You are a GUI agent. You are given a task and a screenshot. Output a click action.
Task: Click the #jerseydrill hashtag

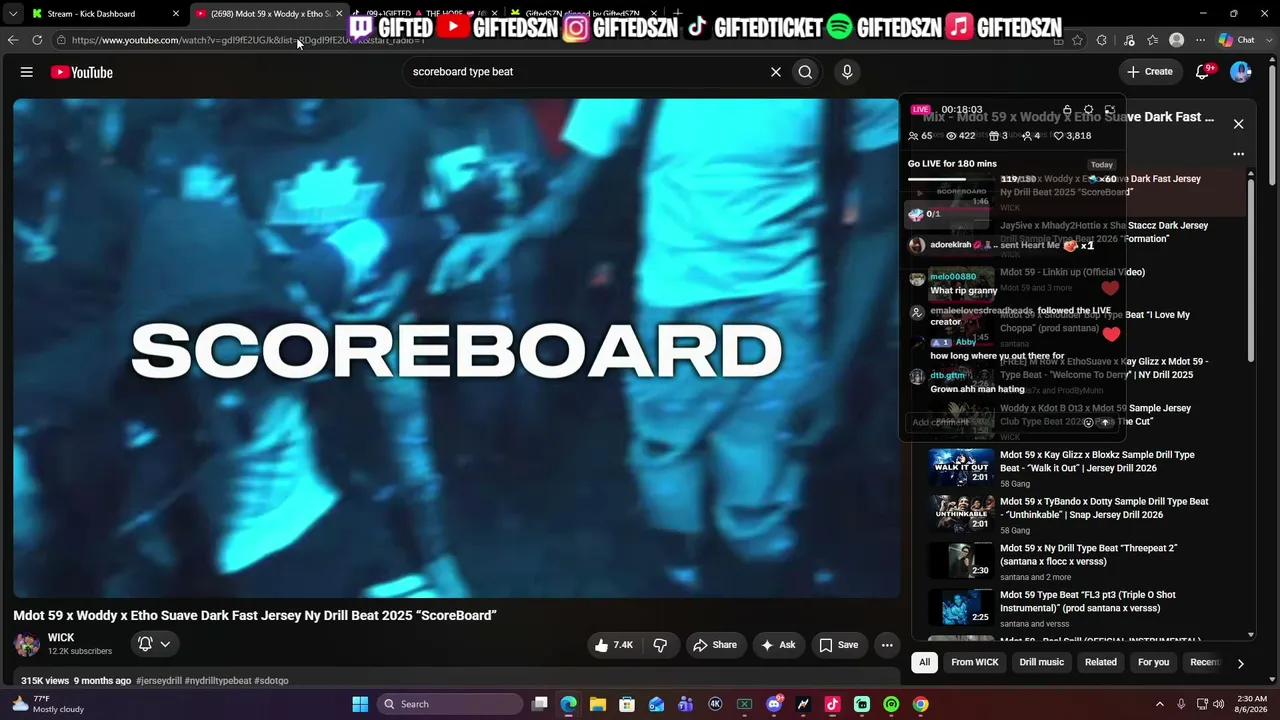pos(159,681)
